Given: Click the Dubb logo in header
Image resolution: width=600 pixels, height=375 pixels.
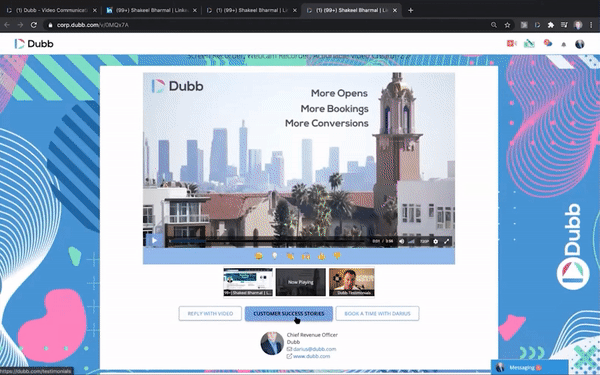Looking at the screenshot, I should click(x=34, y=44).
